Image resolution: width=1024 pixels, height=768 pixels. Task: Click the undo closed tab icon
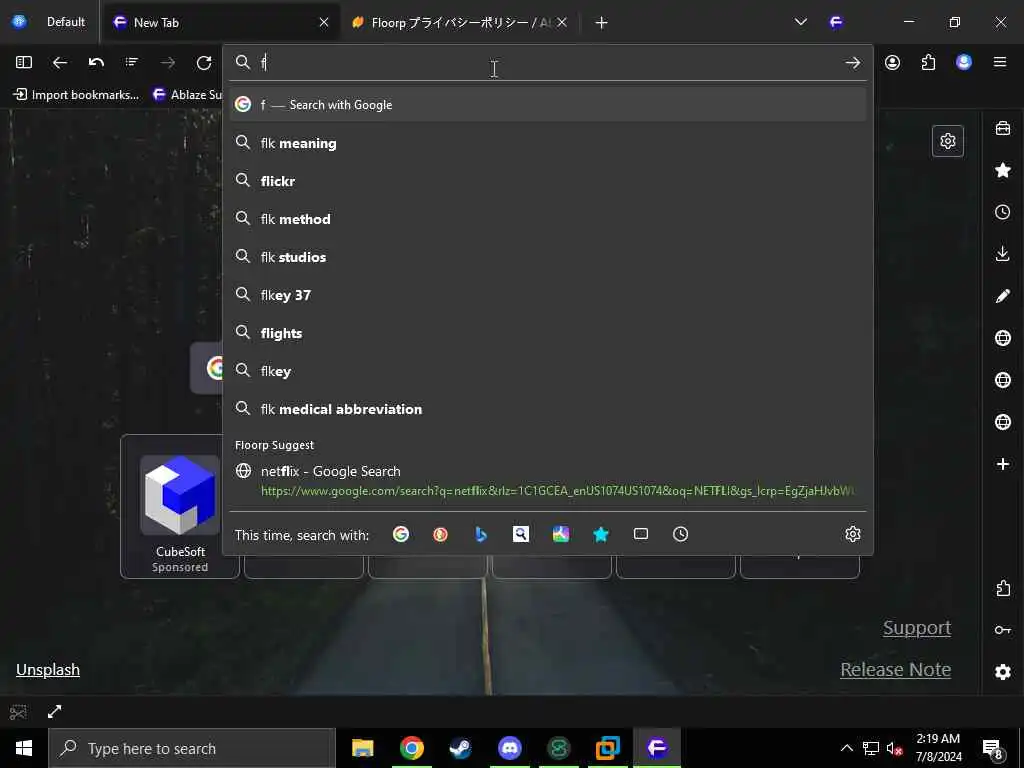click(x=96, y=62)
